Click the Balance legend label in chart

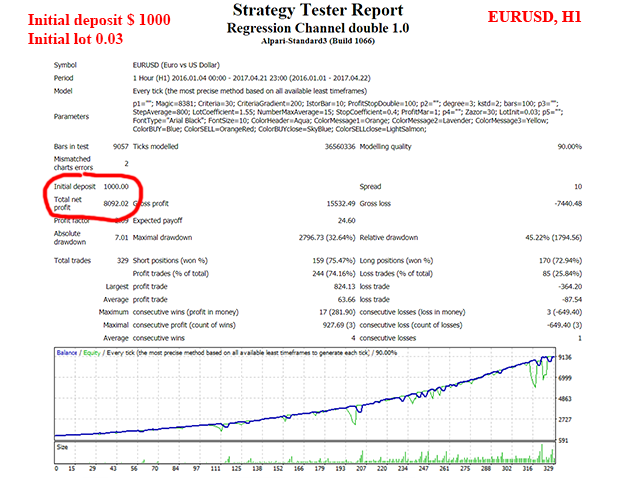click(67, 353)
